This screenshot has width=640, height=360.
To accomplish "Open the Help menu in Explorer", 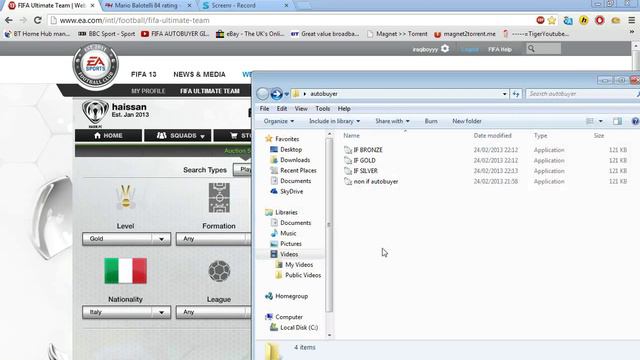I will pos(344,109).
